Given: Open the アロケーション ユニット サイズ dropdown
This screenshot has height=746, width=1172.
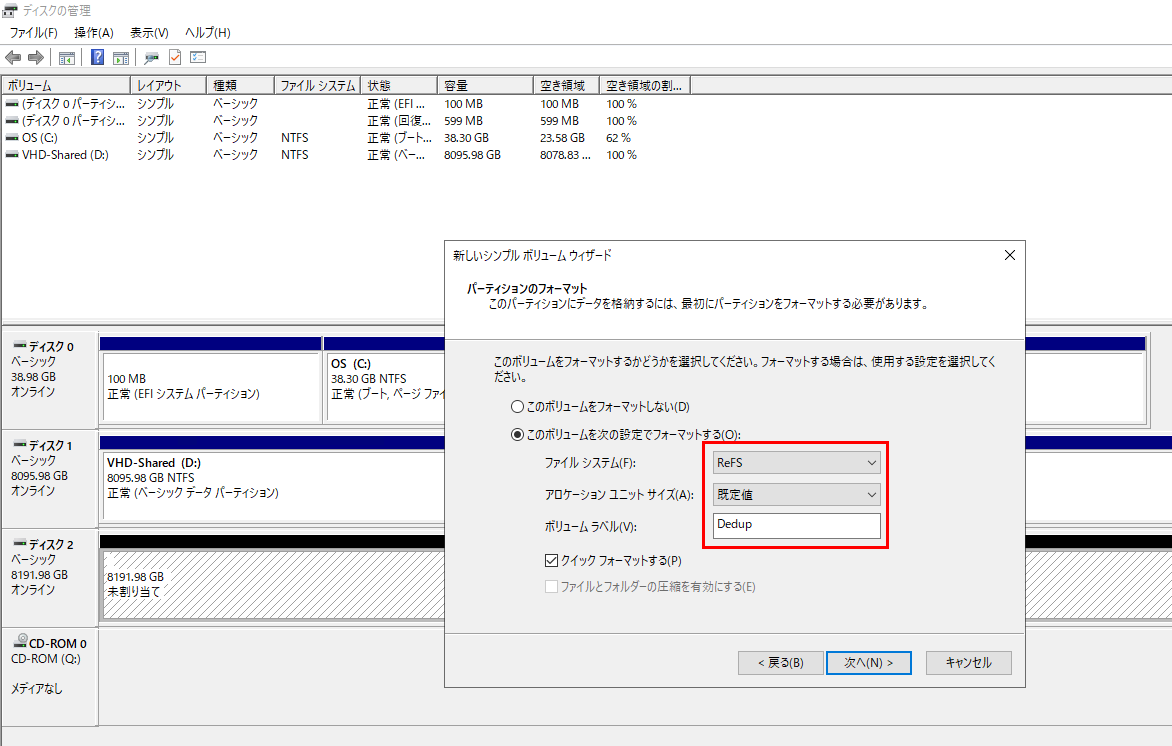Looking at the screenshot, I should 797,495.
